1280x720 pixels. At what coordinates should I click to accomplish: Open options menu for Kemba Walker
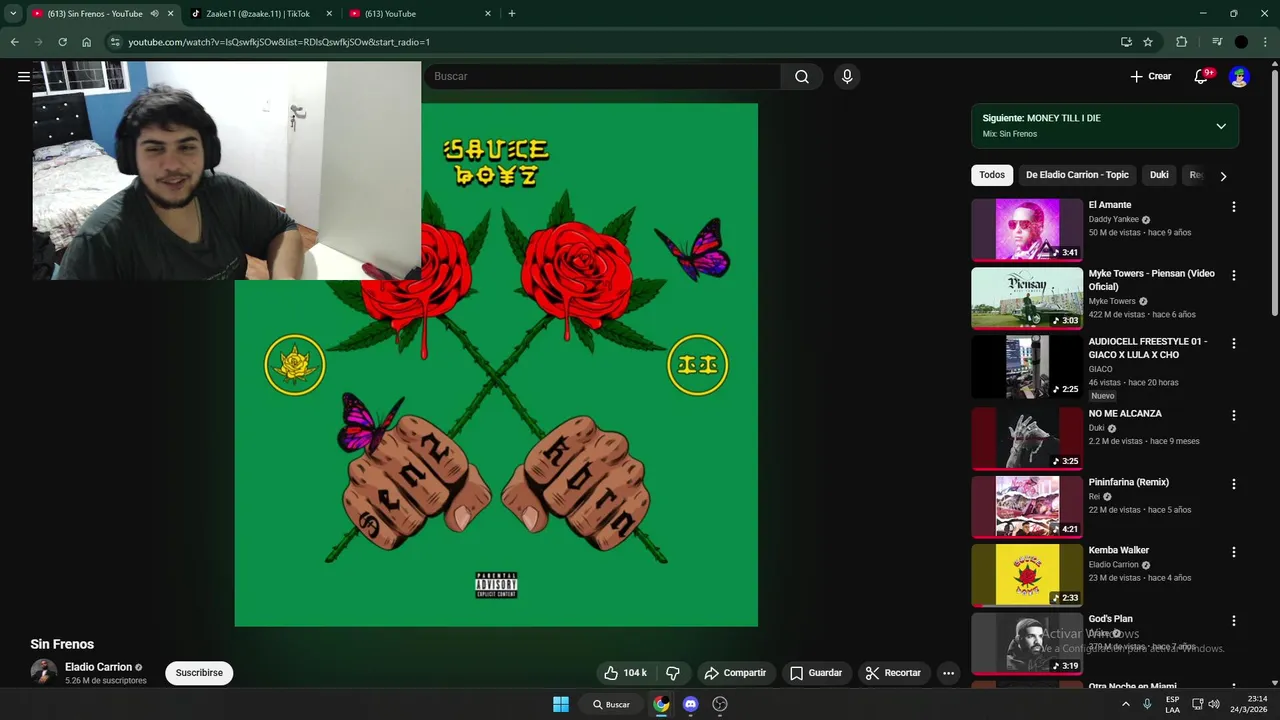click(1233, 552)
